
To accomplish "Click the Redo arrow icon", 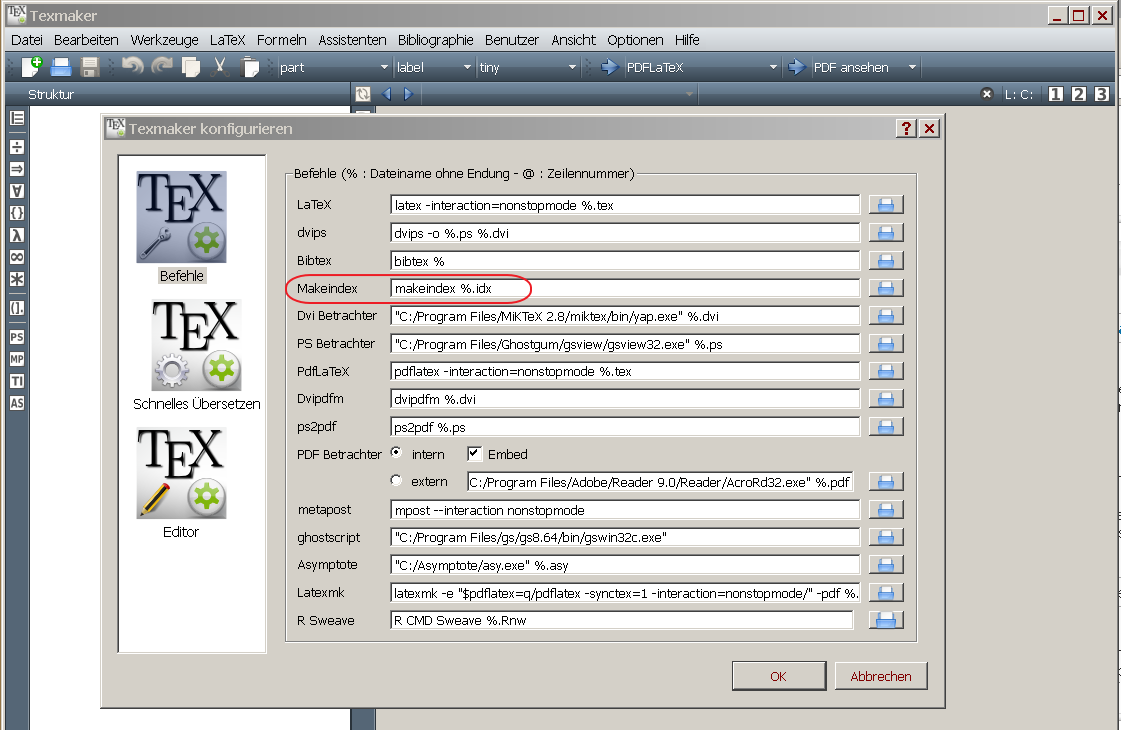I will pyautogui.click(x=162, y=66).
